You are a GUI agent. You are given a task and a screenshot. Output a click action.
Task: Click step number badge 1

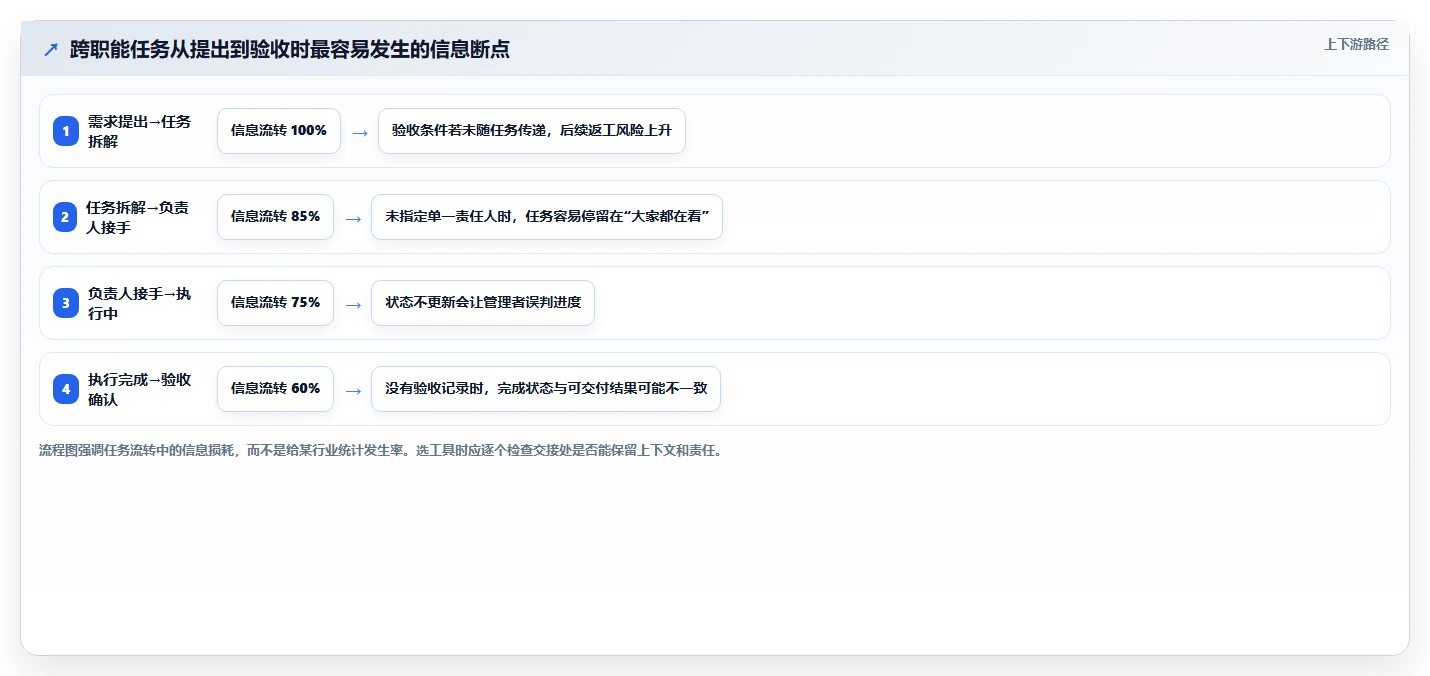pyautogui.click(x=66, y=131)
